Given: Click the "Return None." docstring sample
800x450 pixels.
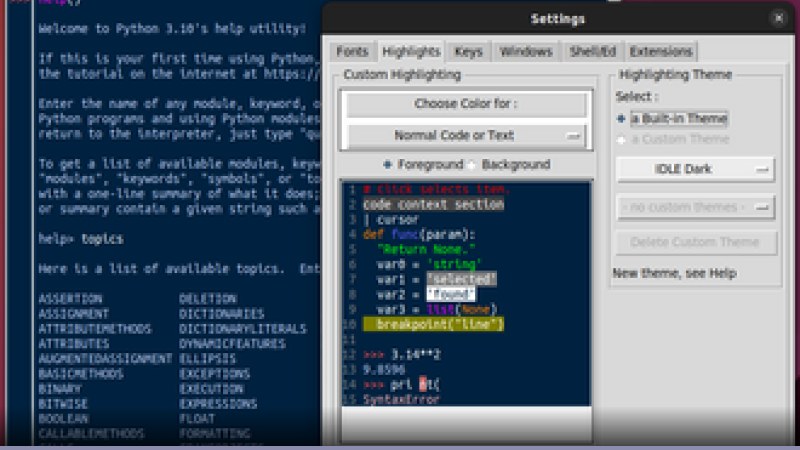Looking at the screenshot, I should [x=426, y=249].
